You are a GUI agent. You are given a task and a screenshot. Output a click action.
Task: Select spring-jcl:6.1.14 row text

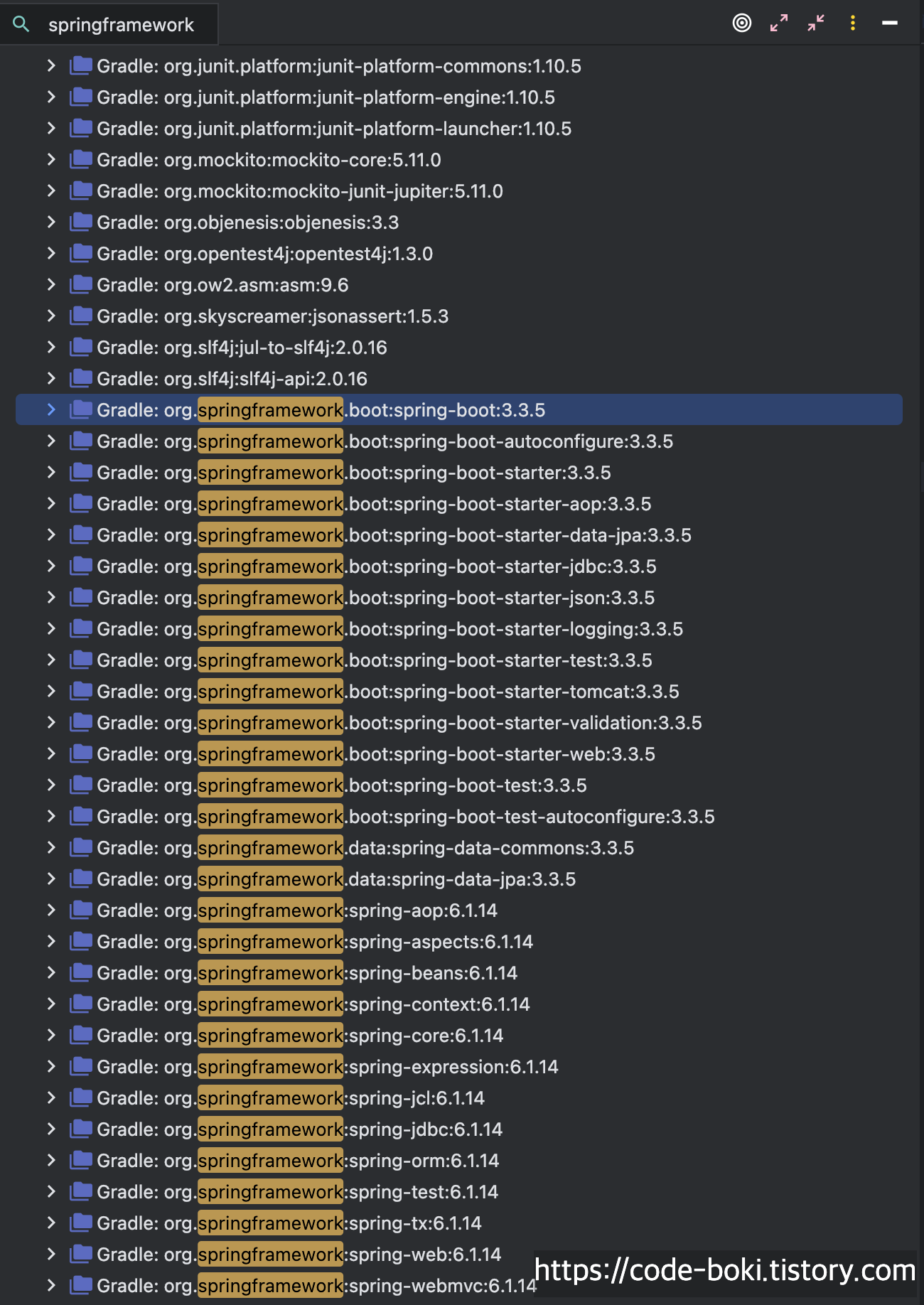tap(291, 1098)
